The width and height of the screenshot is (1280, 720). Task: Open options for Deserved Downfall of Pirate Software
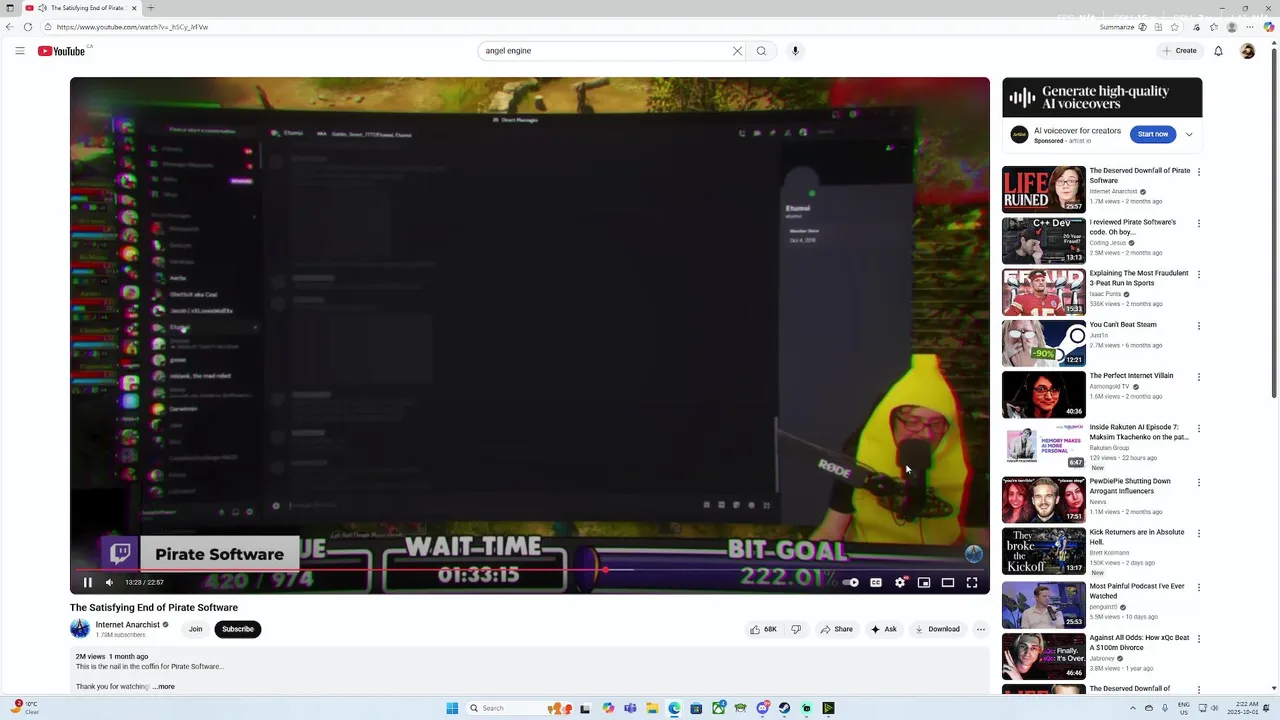coord(1198,172)
